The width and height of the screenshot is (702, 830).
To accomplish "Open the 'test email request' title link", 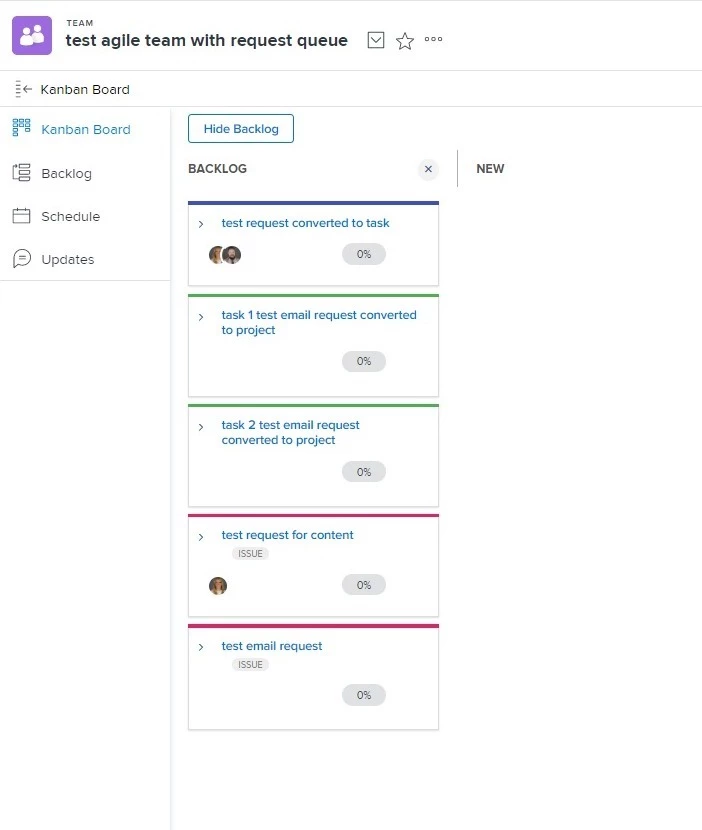I will point(272,646).
